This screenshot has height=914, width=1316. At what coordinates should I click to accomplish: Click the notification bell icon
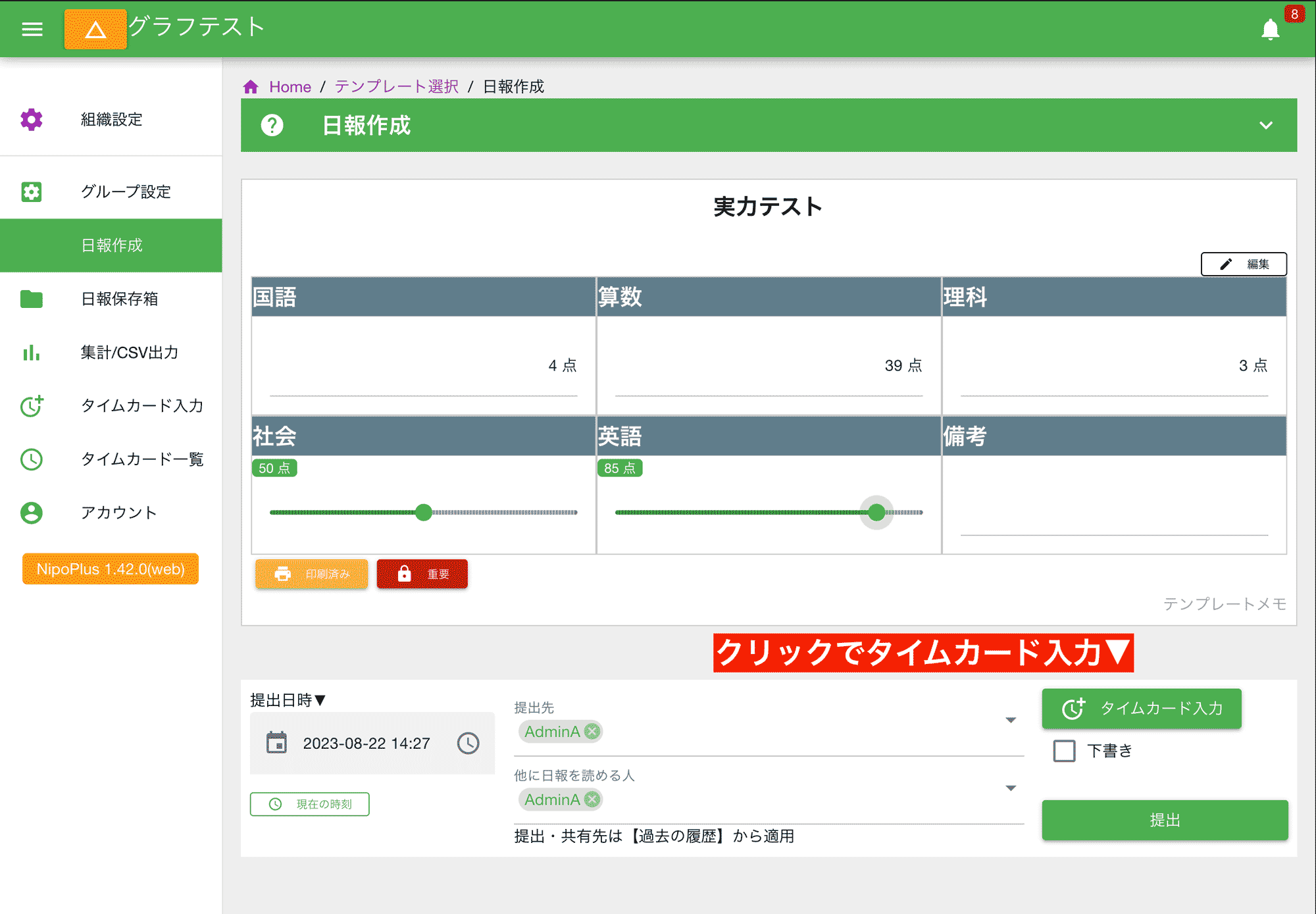click(1270, 29)
